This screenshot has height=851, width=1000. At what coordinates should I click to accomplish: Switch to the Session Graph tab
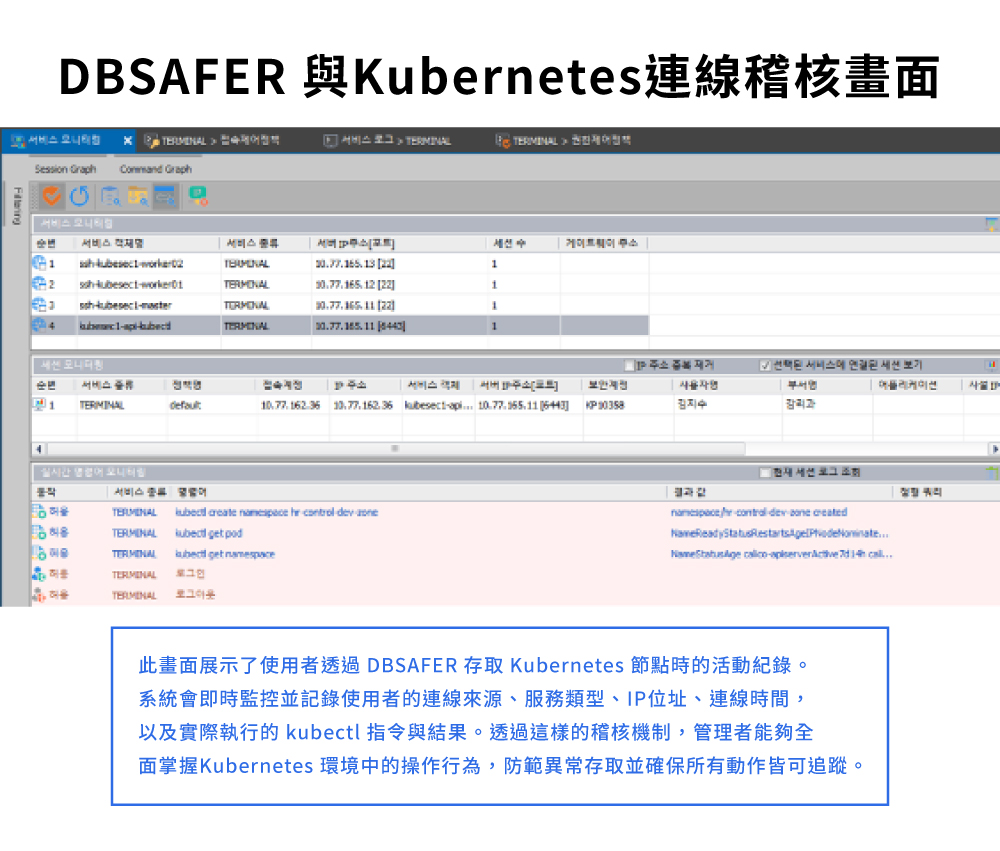click(65, 169)
